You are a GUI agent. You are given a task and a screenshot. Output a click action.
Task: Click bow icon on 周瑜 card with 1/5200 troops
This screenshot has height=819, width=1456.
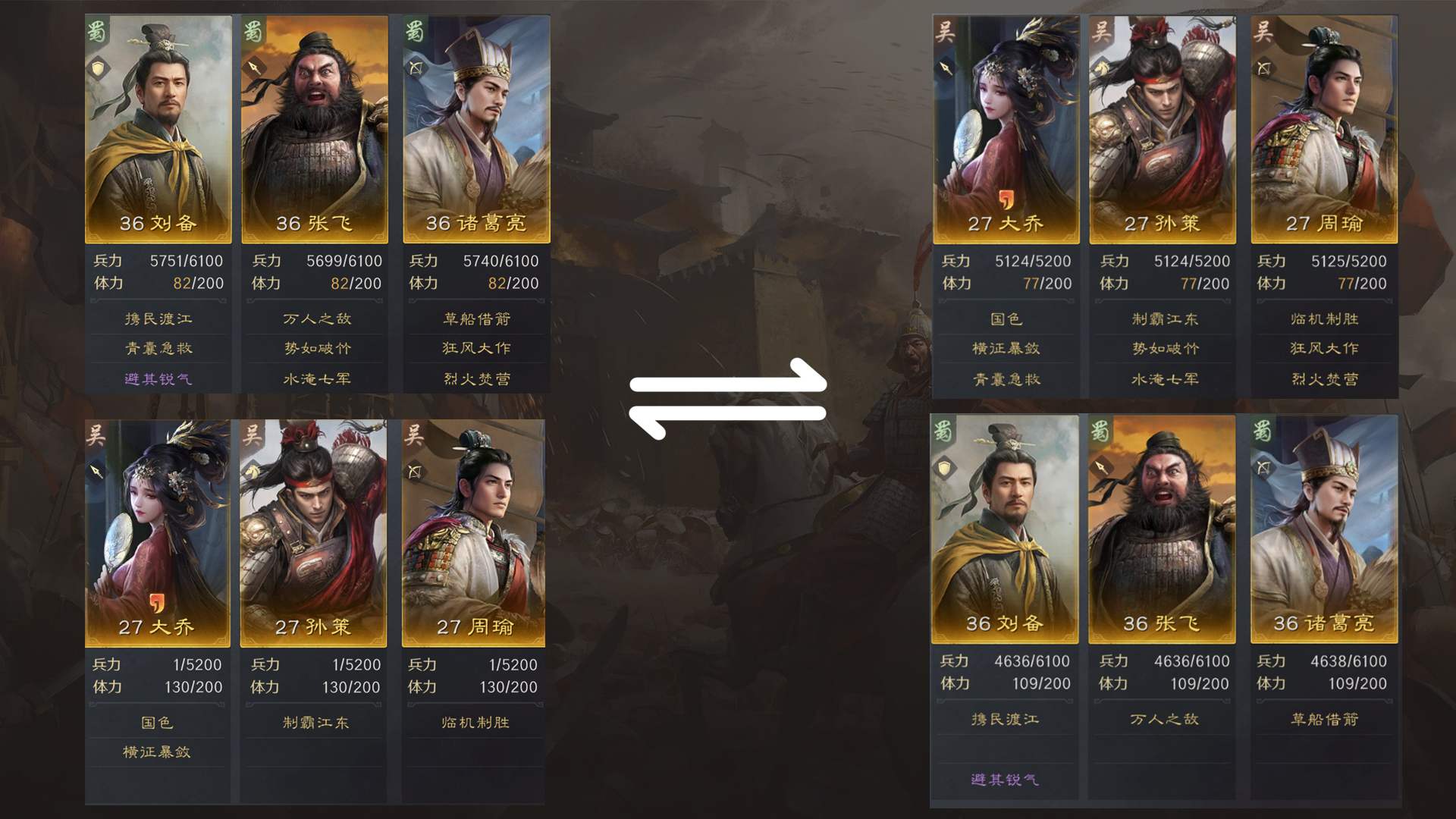point(414,472)
